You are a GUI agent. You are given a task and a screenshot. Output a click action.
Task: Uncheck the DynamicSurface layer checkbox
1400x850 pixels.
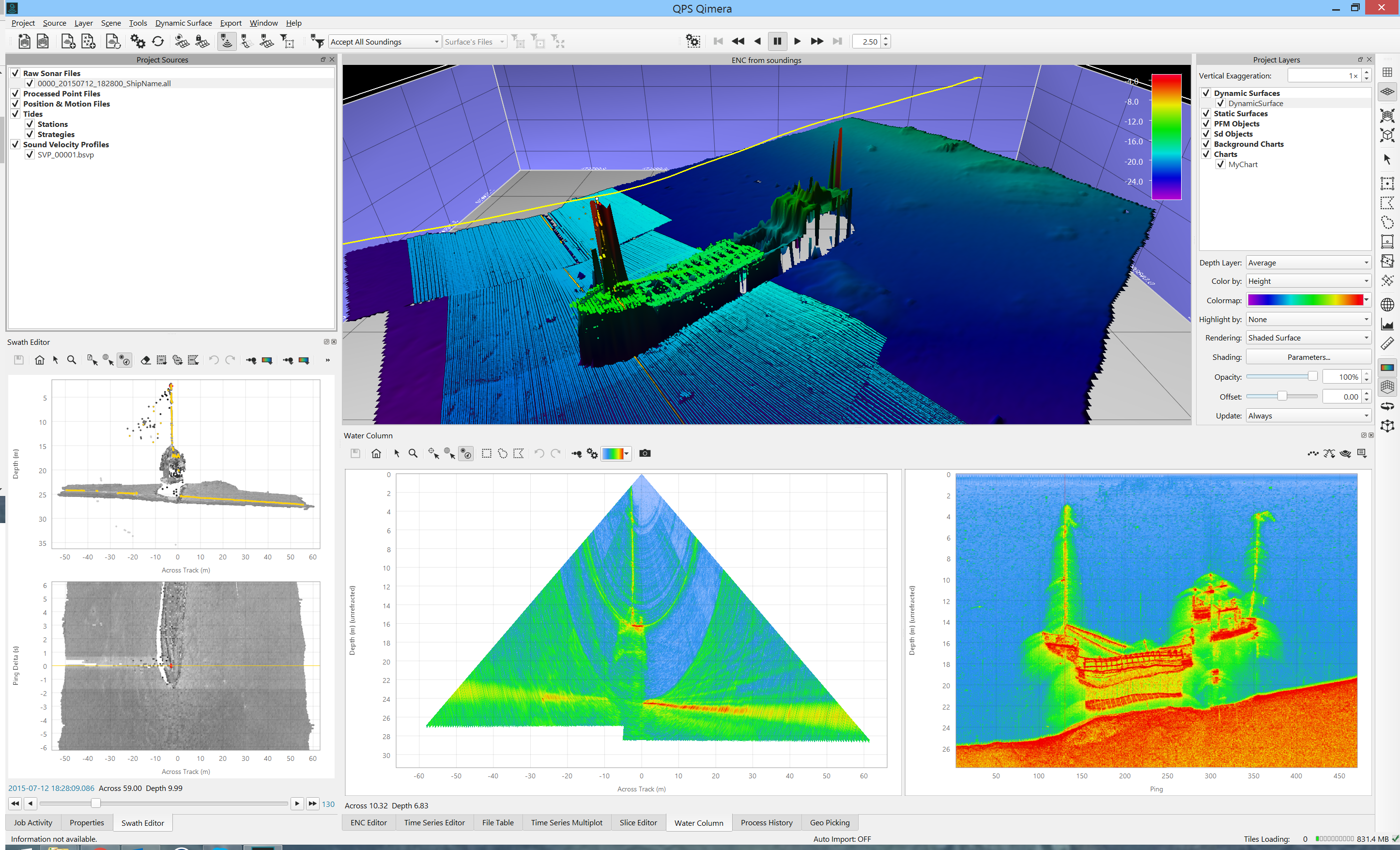pos(1220,104)
